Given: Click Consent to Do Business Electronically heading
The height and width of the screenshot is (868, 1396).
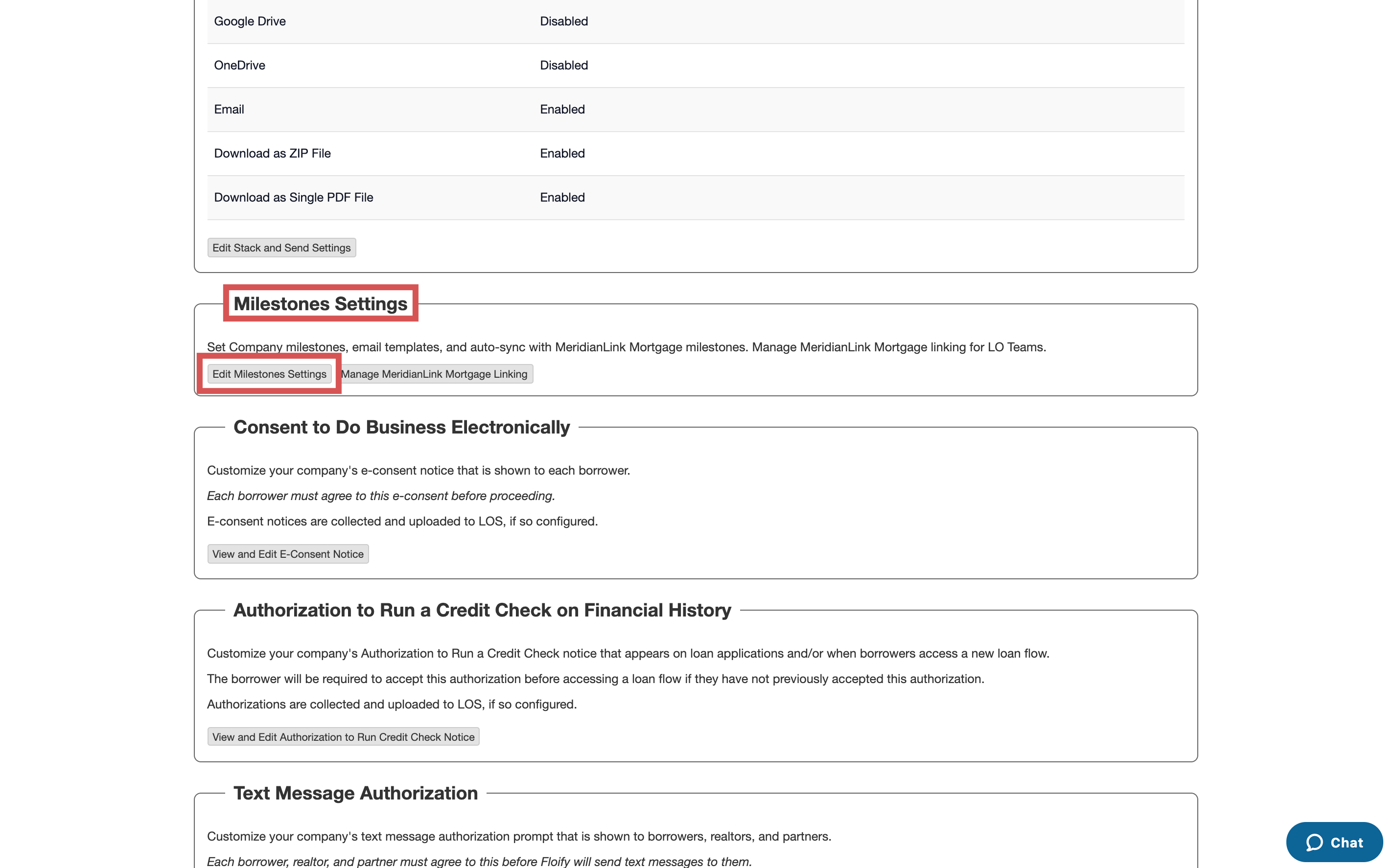Looking at the screenshot, I should pyautogui.click(x=401, y=427).
